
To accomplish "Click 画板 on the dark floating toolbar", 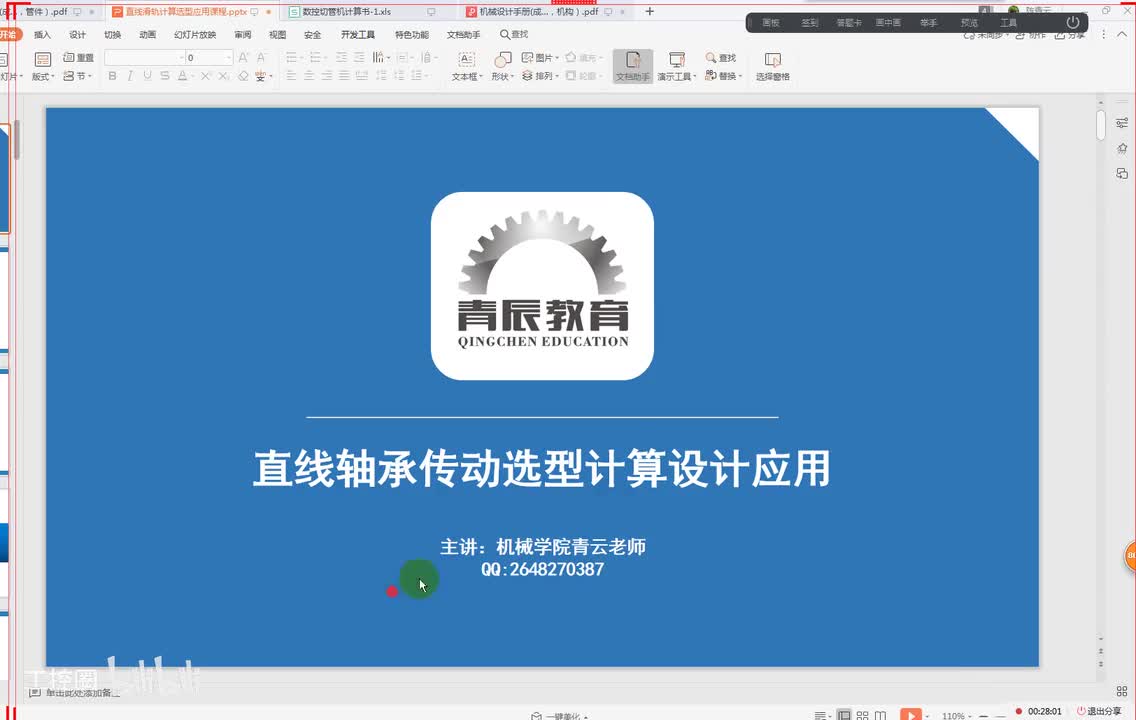I will [771, 22].
